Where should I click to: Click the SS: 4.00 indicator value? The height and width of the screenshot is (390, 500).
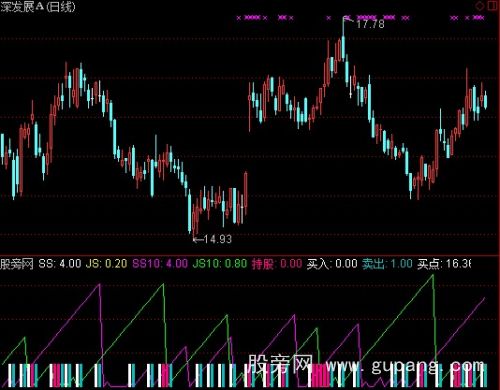click(x=60, y=264)
